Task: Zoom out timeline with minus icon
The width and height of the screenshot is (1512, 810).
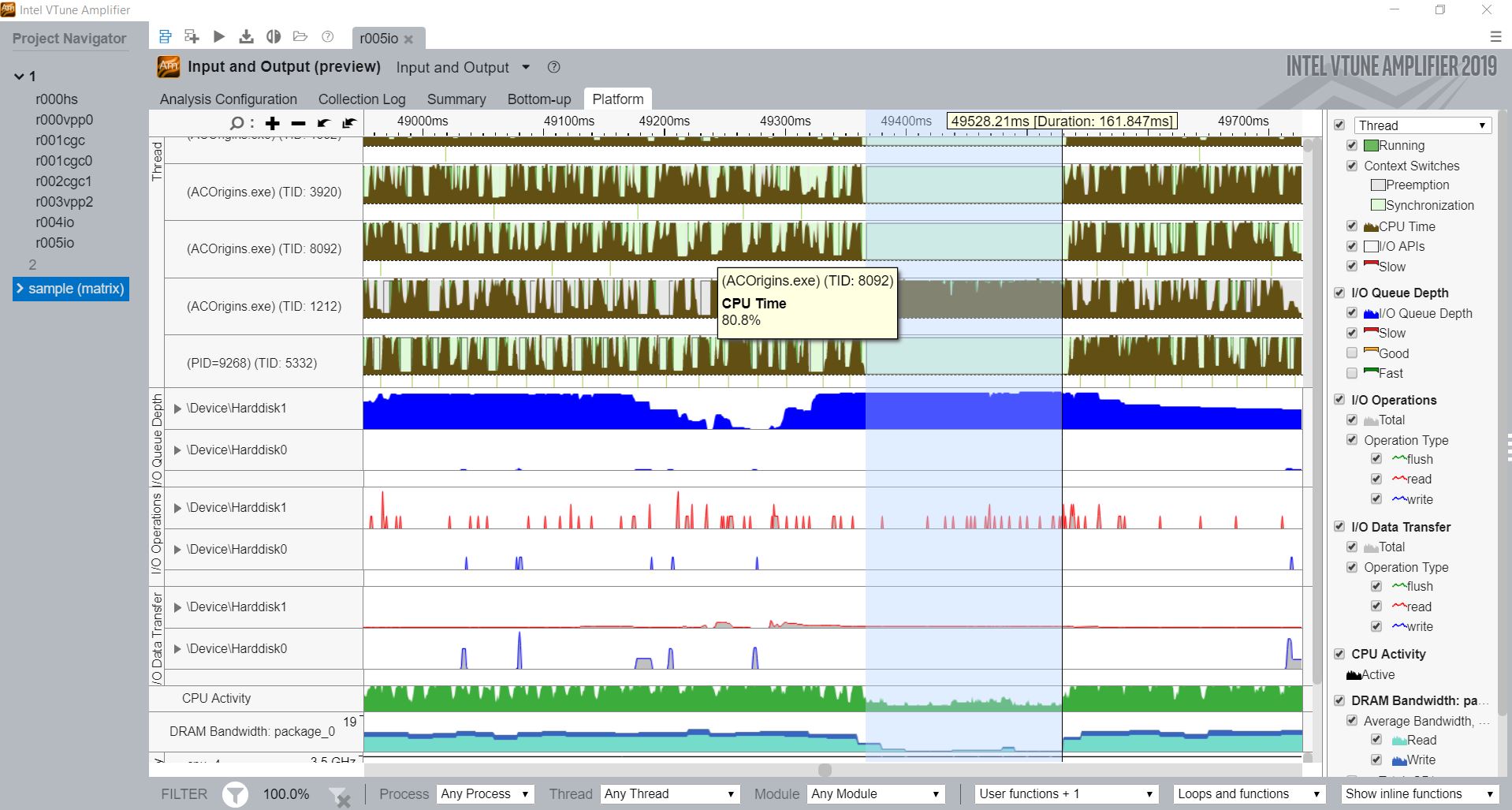Action: 298,123
